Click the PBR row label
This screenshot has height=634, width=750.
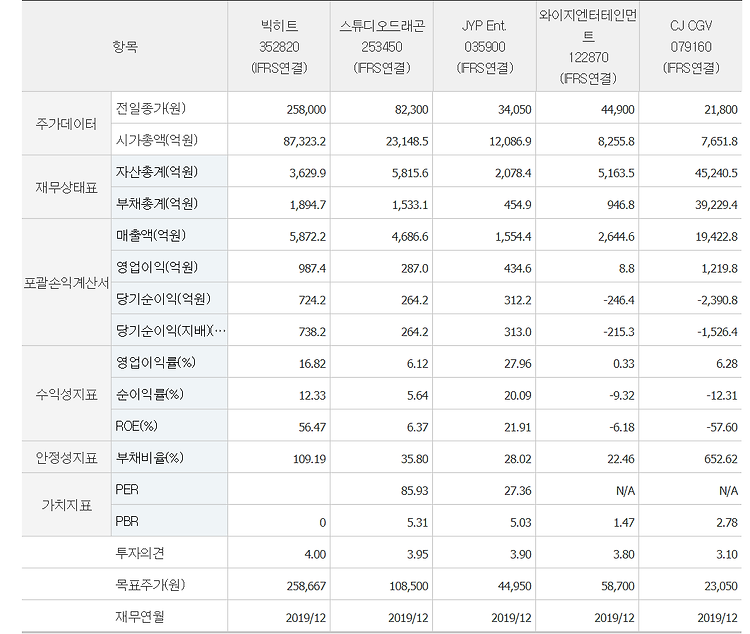127,521
